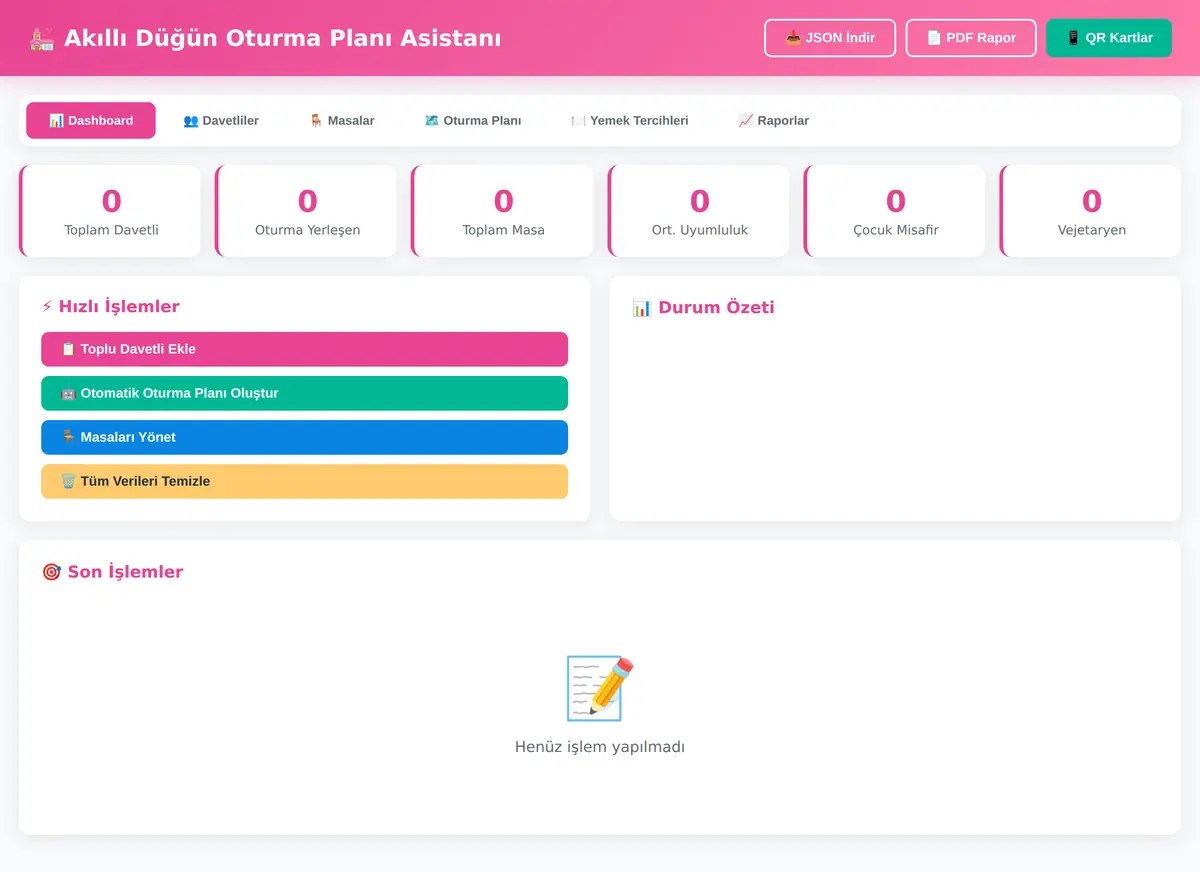Select the Oturma Planı tab

click(473, 120)
